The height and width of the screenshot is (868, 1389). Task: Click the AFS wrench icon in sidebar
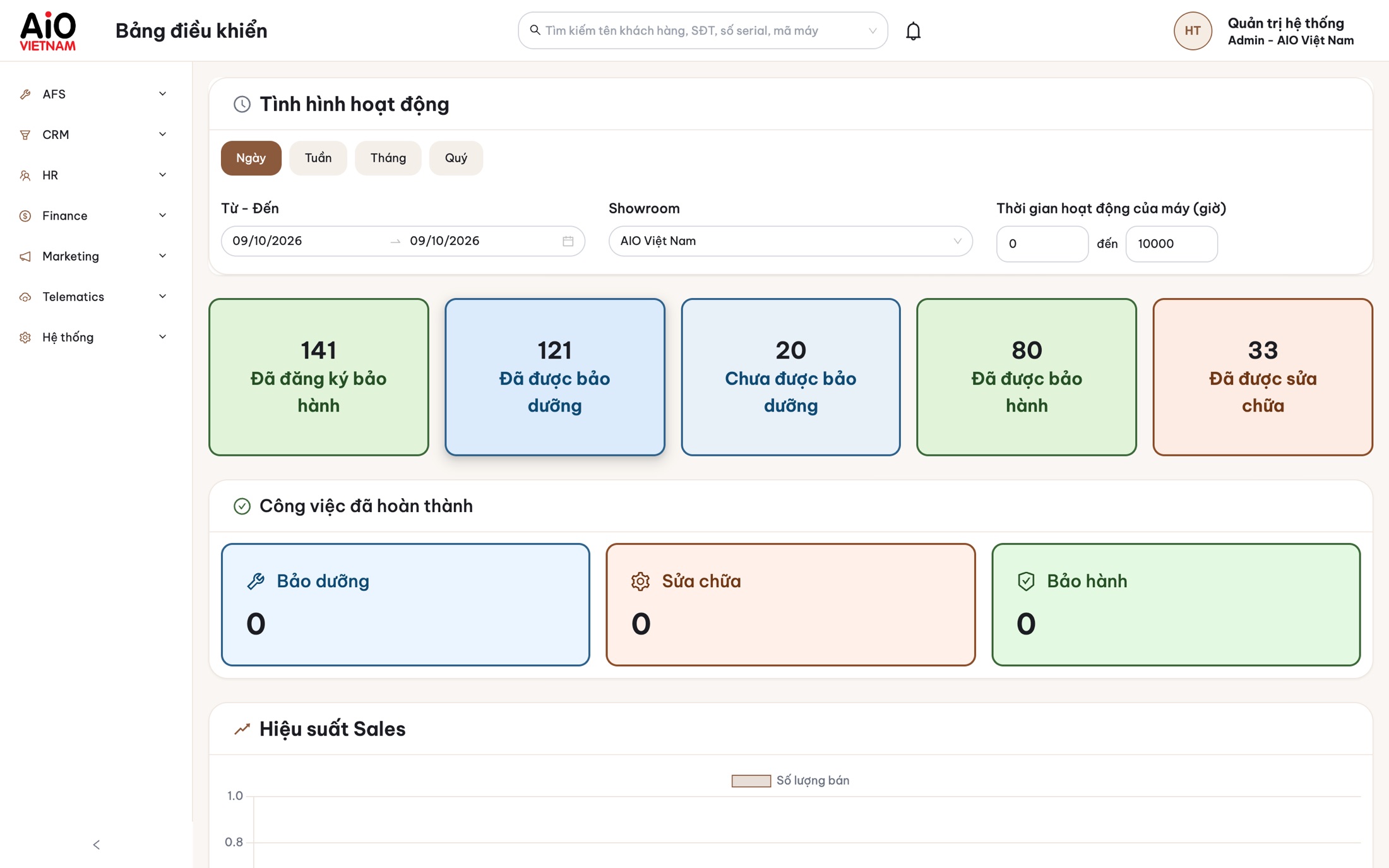[x=25, y=94]
